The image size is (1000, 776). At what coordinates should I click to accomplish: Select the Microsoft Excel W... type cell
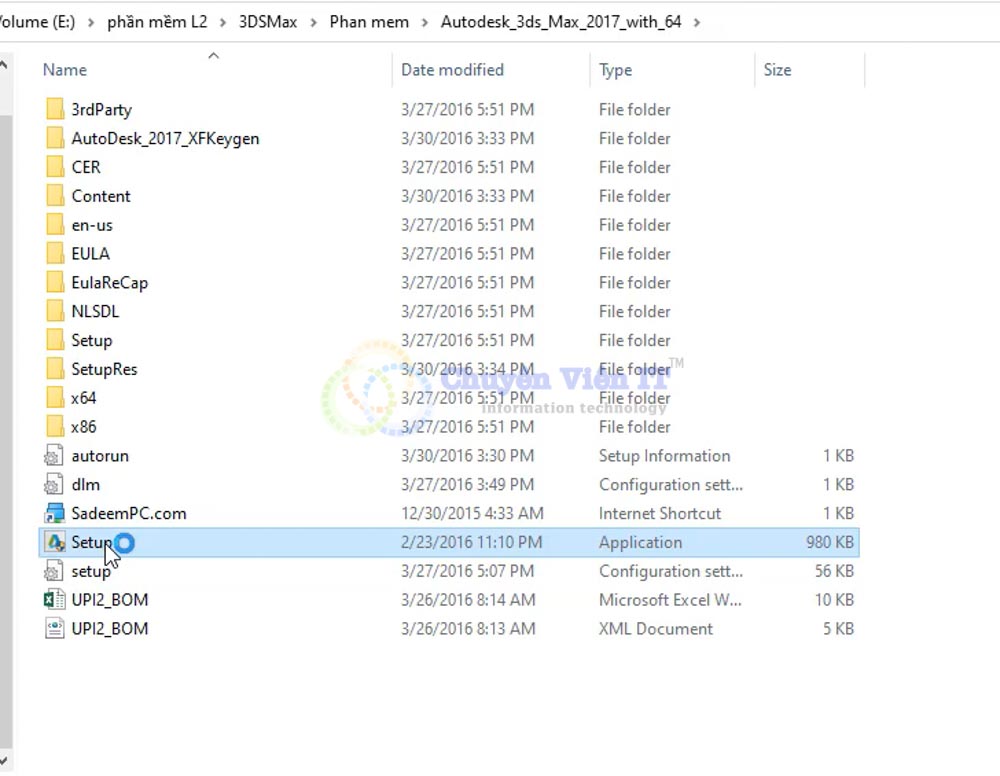[670, 599]
